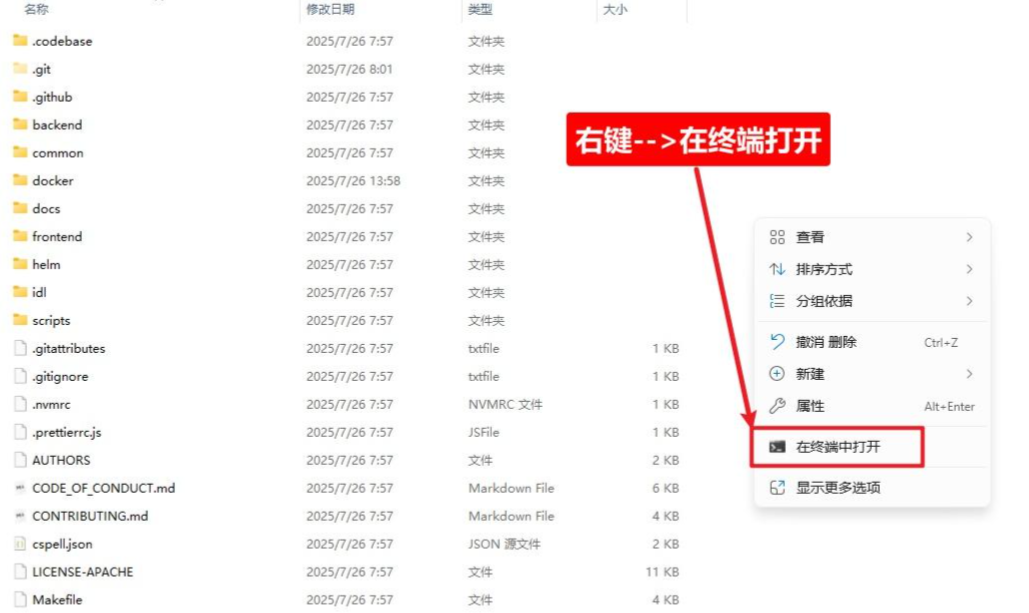The image size is (1029, 613).
Task: Expand the 排序方式 submenu chevron
Action: pos(969,269)
